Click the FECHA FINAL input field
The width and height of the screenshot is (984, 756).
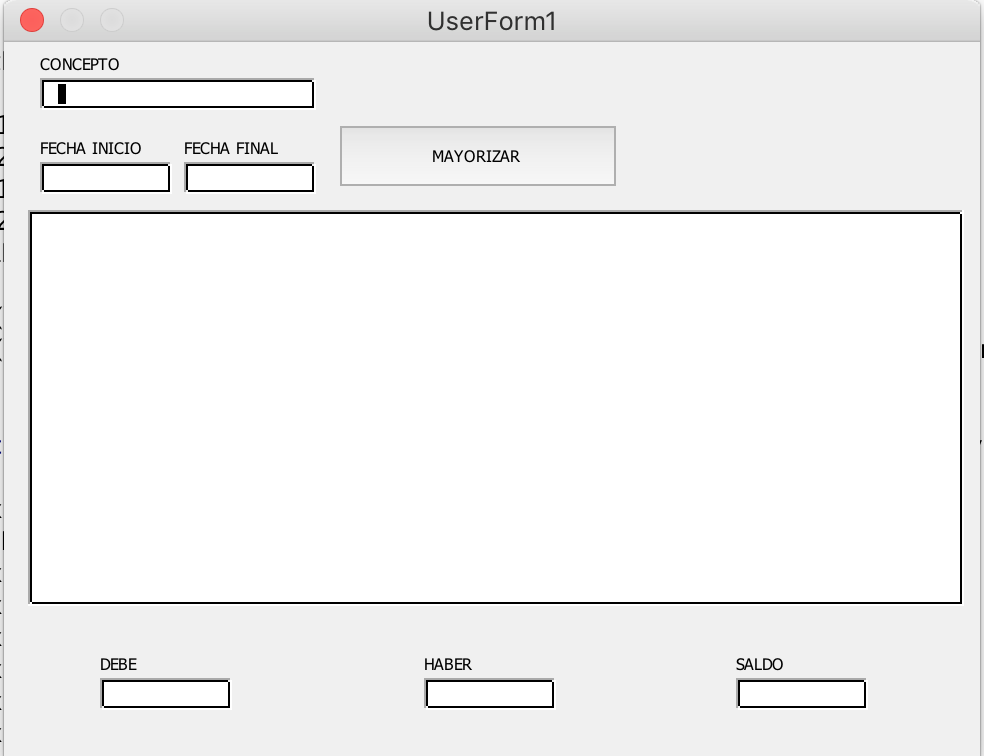click(248, 177)
